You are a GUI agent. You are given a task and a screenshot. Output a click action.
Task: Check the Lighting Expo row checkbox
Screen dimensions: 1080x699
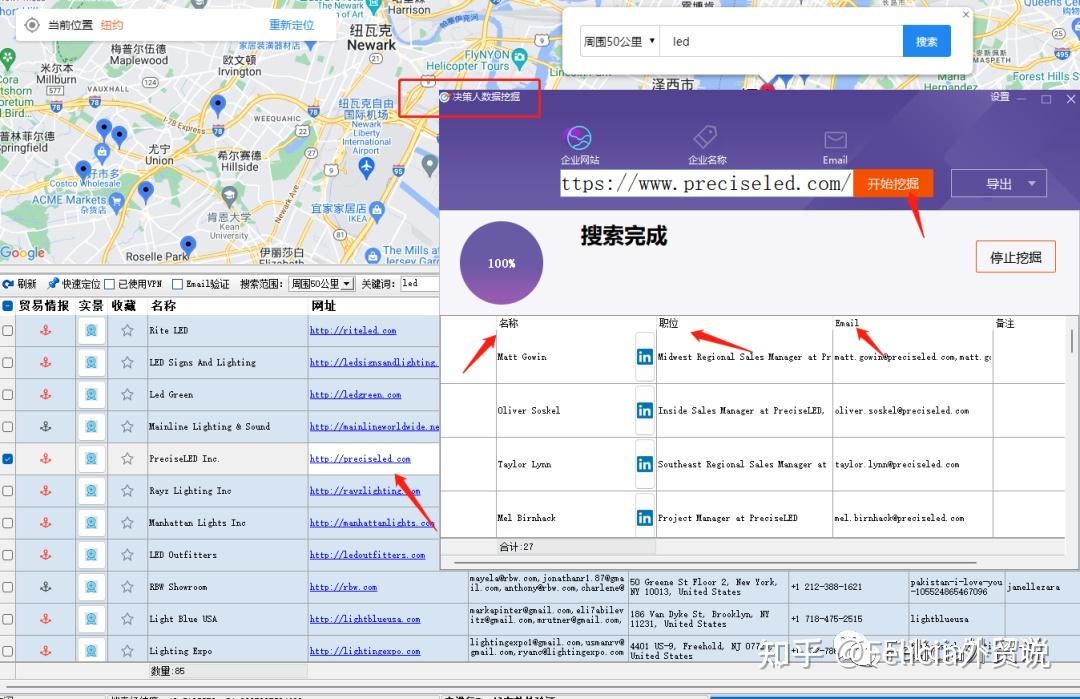click(x=8, y=651)
